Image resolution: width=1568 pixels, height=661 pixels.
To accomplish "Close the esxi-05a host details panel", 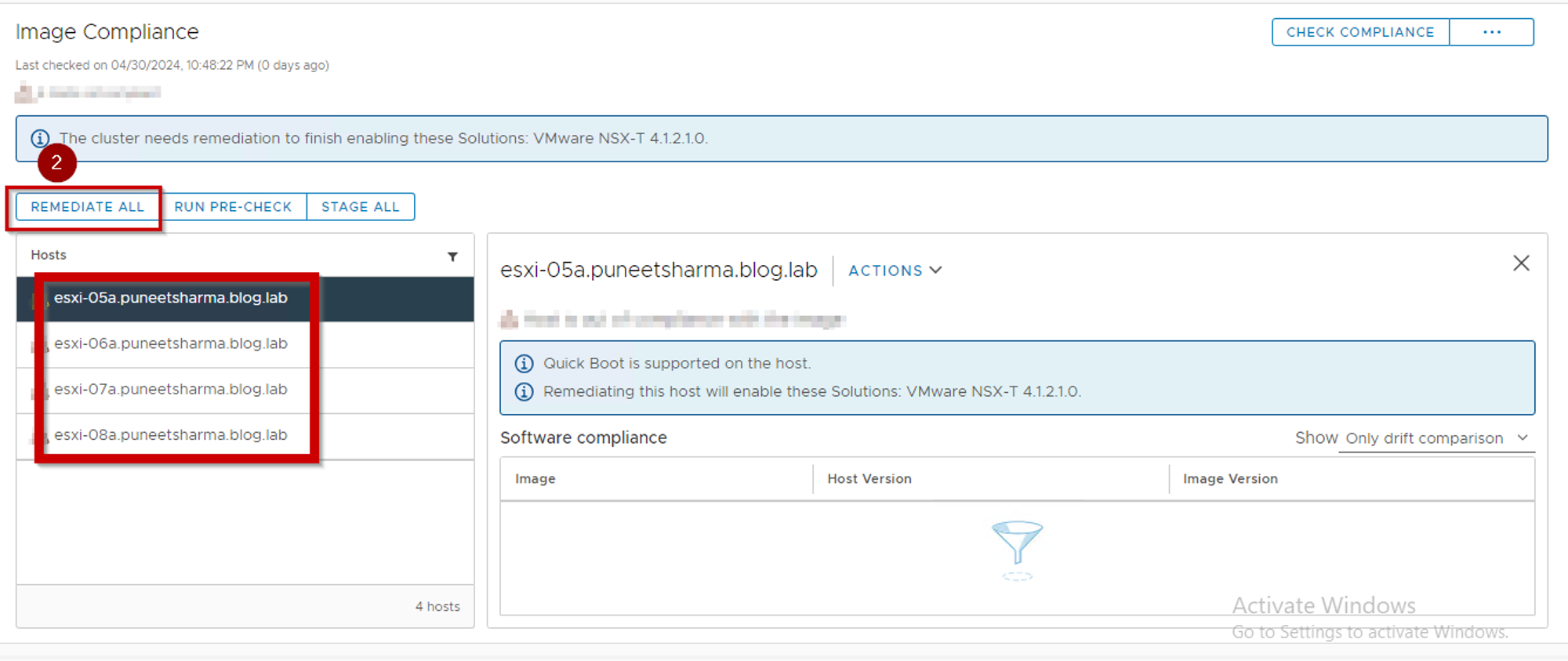I will (x=1520, y=263).
